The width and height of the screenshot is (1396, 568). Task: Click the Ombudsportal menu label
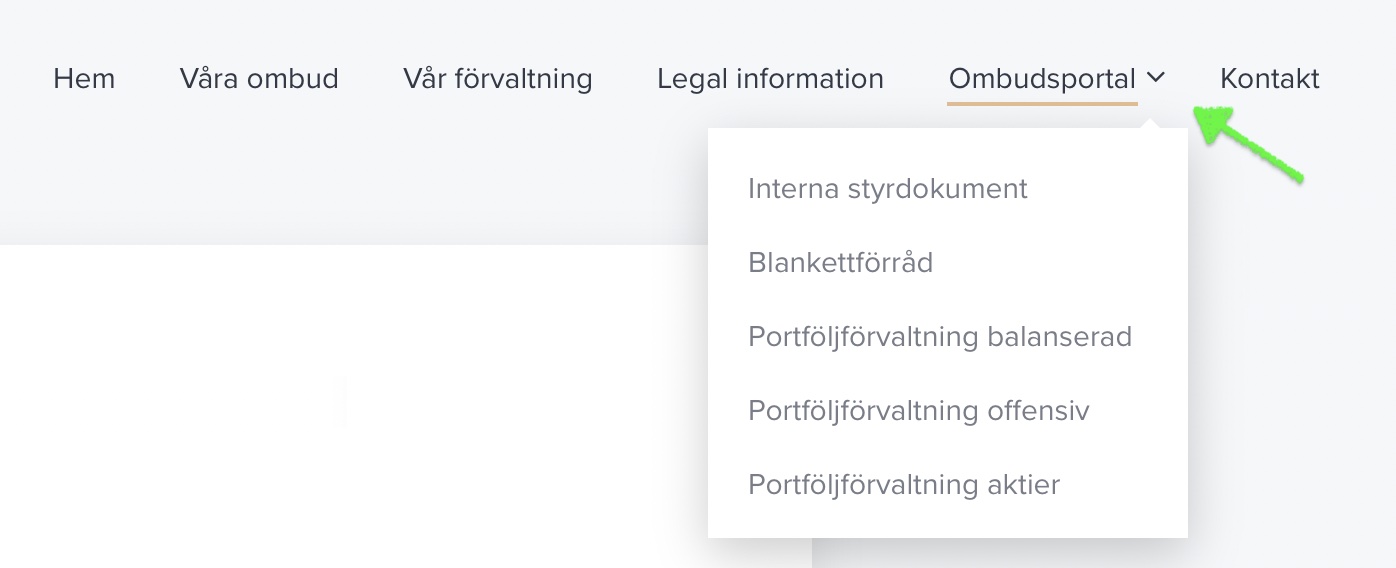(1042, 79)
